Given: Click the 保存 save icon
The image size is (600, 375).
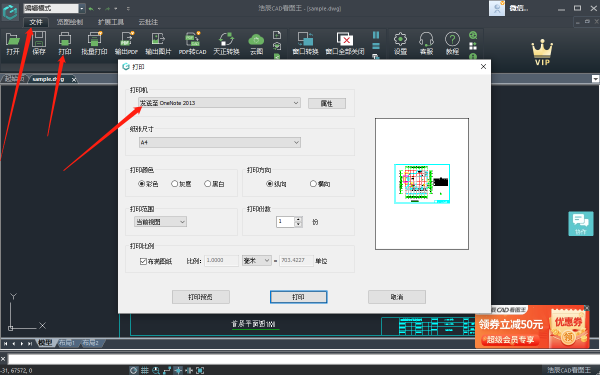Looking at the screenshot, I should [x=39, y=43].
